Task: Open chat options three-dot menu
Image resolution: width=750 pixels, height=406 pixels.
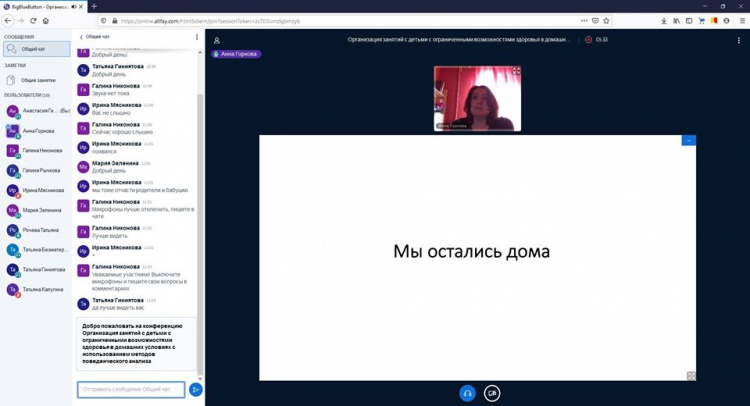Action: point(197,37)
